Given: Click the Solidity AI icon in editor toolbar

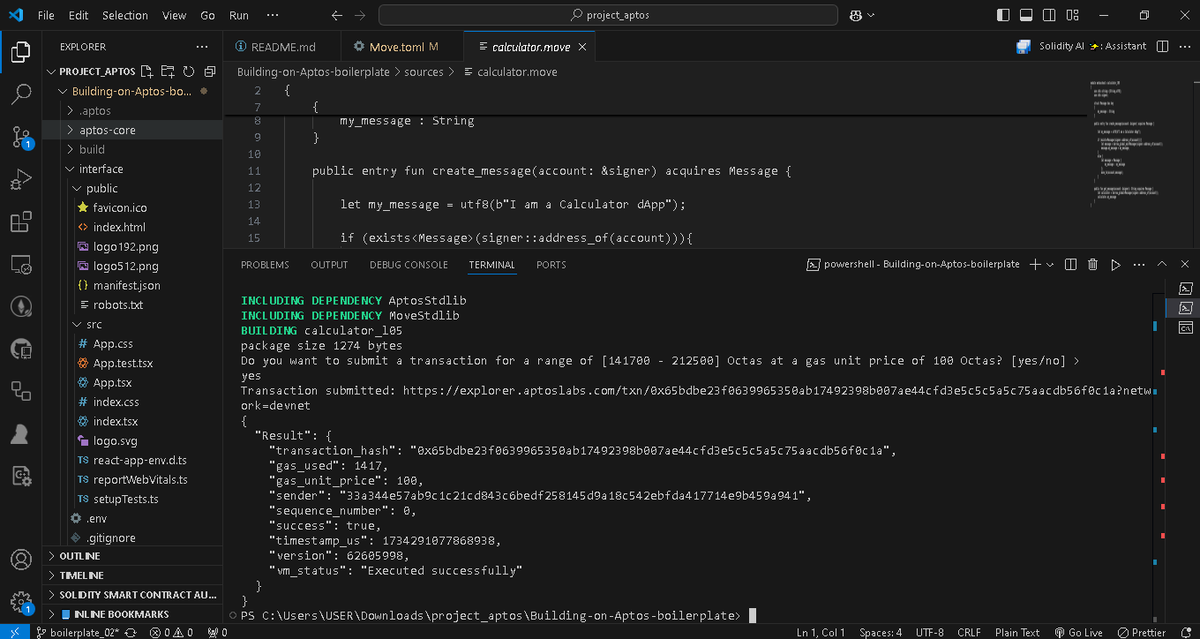Looking at the screenshot, I should 1023,47.
